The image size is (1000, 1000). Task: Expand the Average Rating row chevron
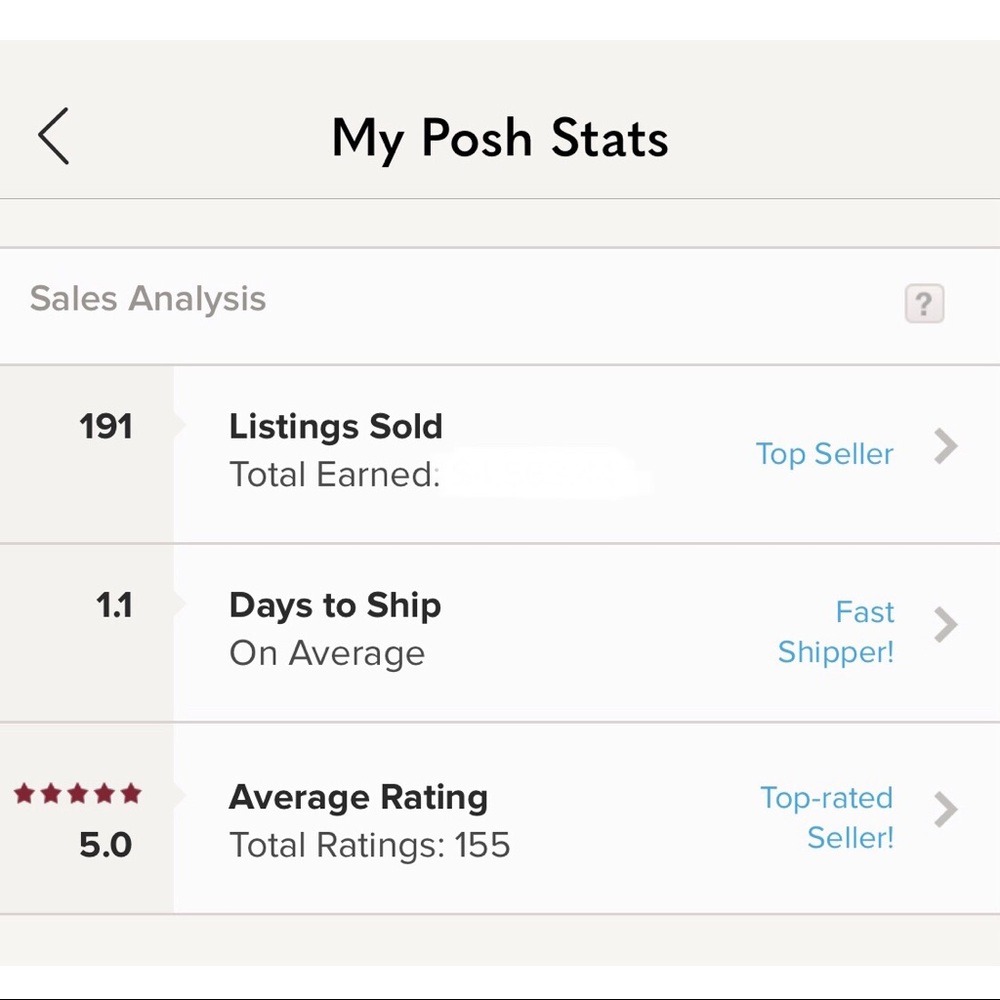coord(946,810)
